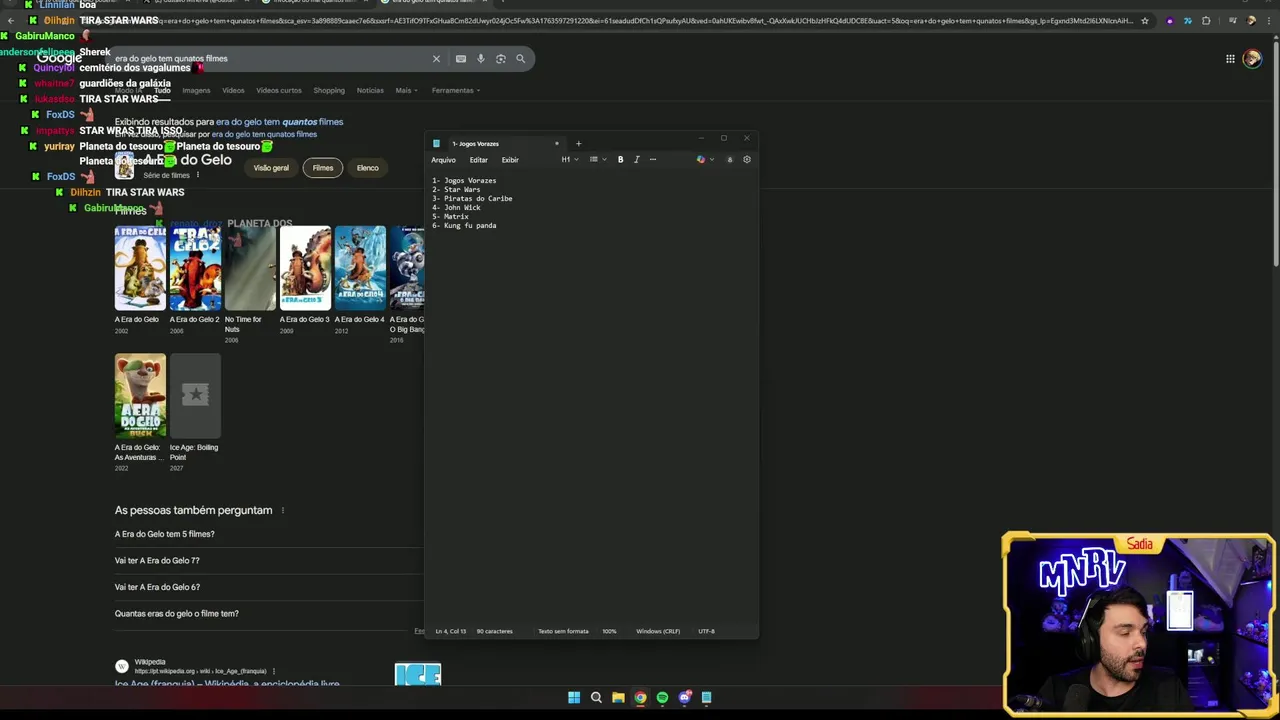The height and width of the screenshot is (720, 1280).
Task: Expand 'Quantas eras do gelo o filme tem?' question
Action: click(x=269, y=614)
